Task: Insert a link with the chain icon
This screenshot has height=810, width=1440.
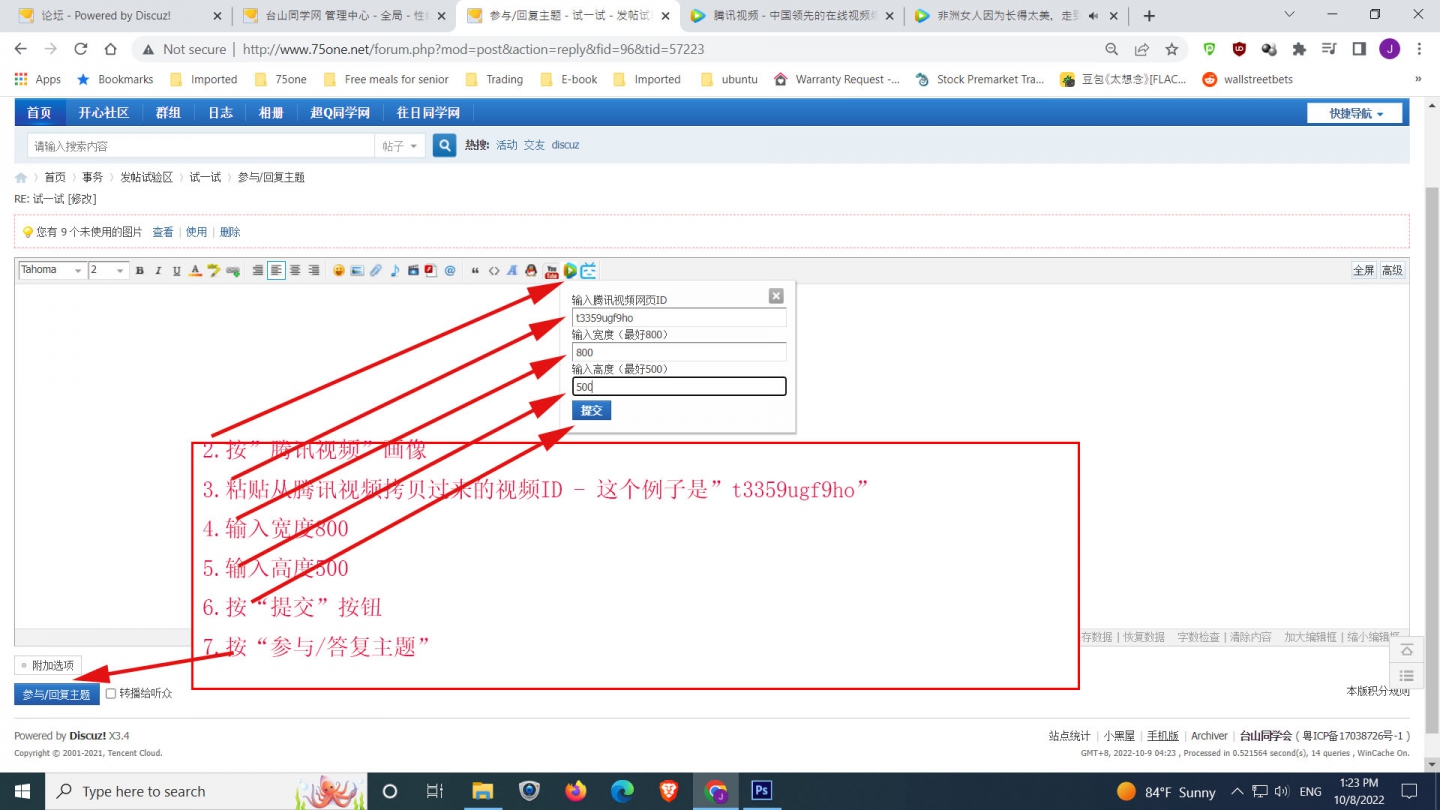Action: click(x=233, y=270)
